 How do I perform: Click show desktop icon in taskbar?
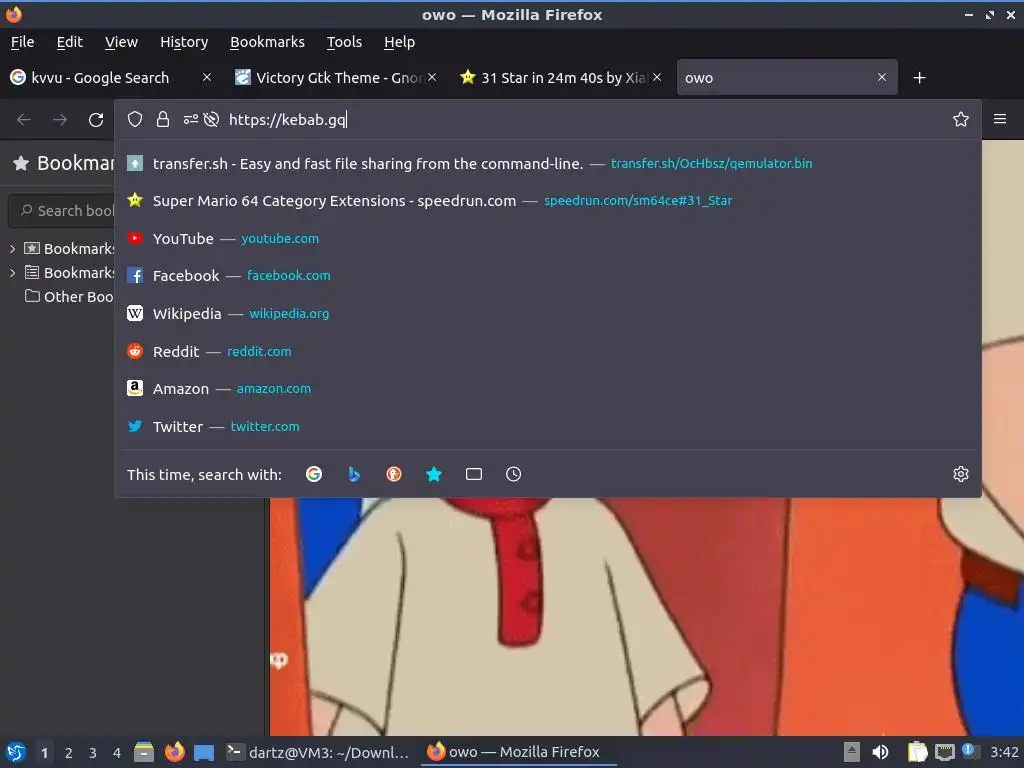click(x=204, y=752)
